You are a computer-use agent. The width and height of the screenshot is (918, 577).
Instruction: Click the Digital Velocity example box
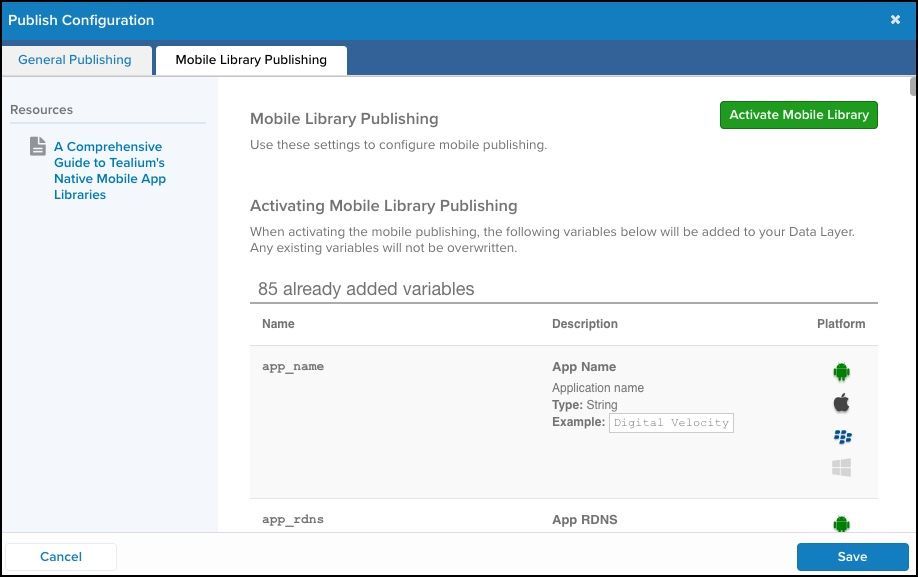pos(671,423)
